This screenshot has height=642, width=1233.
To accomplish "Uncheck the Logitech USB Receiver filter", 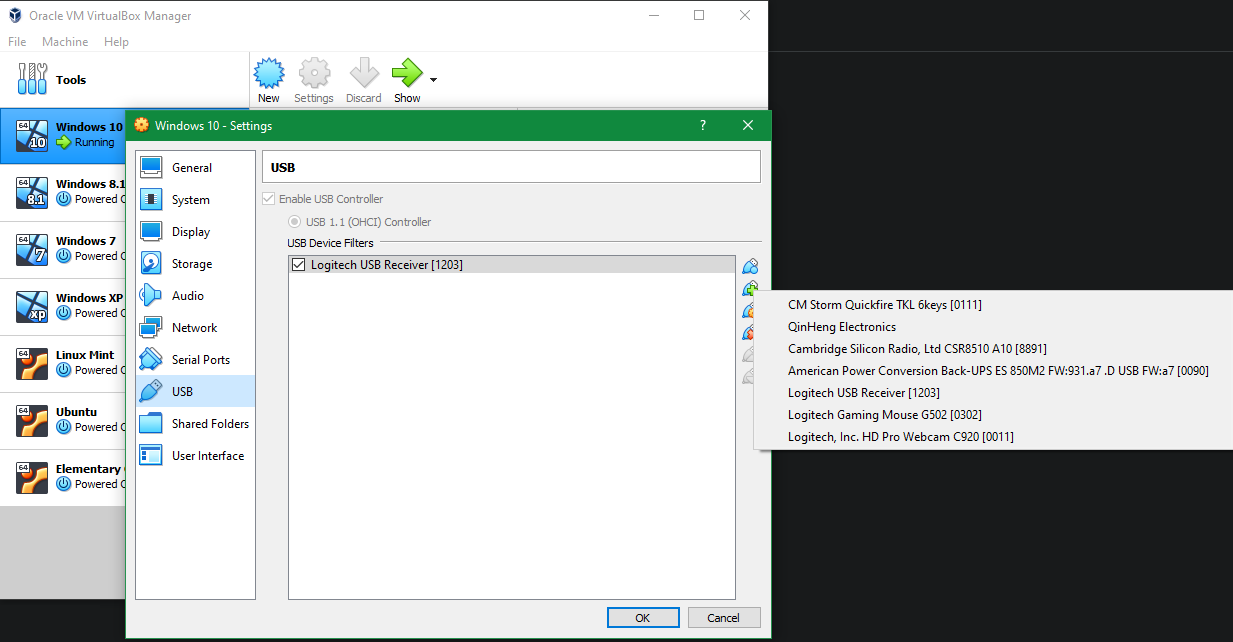I will [x=297, y=264].
